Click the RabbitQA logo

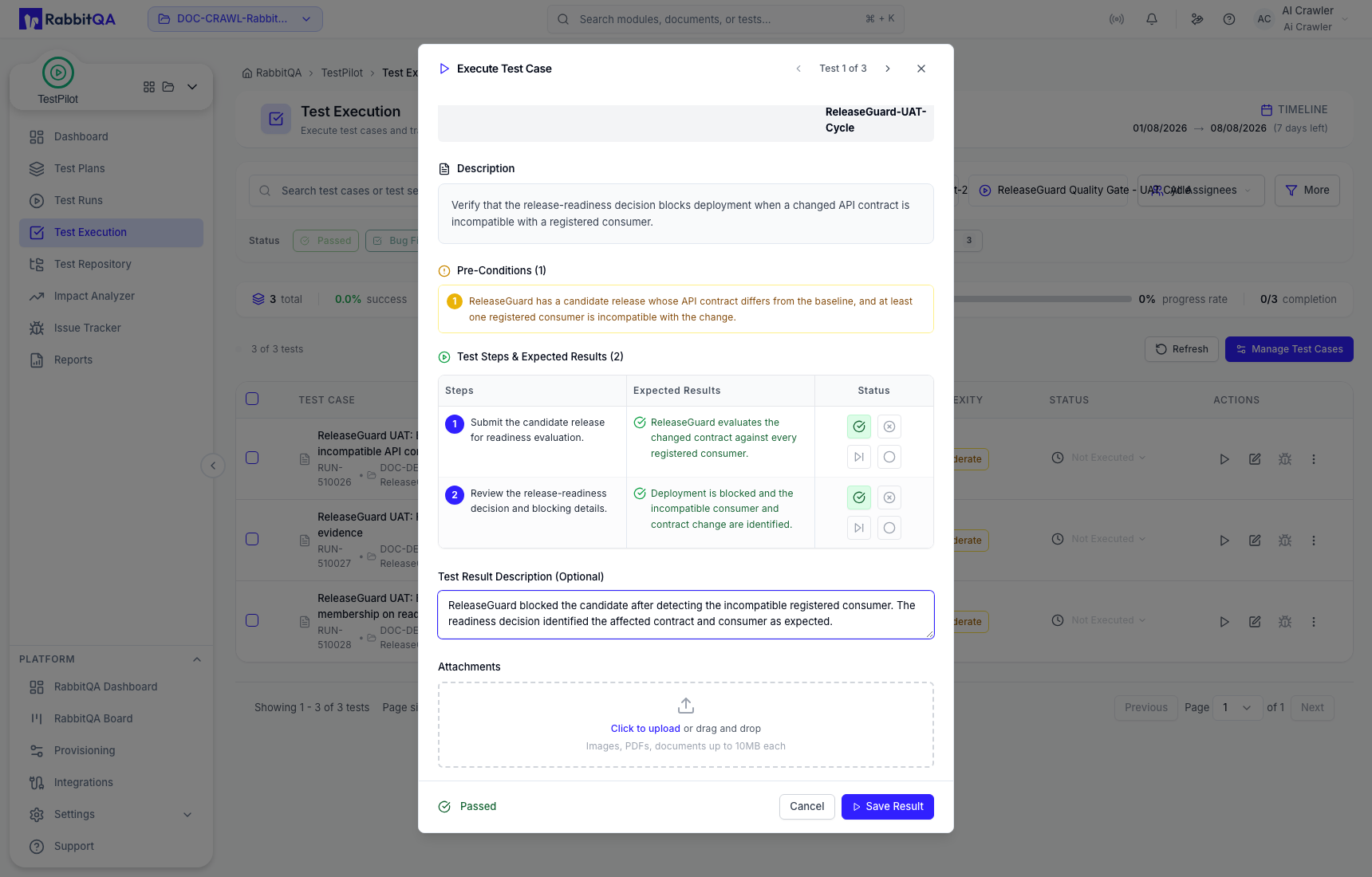pyautogui.click(x=68, y=19)
